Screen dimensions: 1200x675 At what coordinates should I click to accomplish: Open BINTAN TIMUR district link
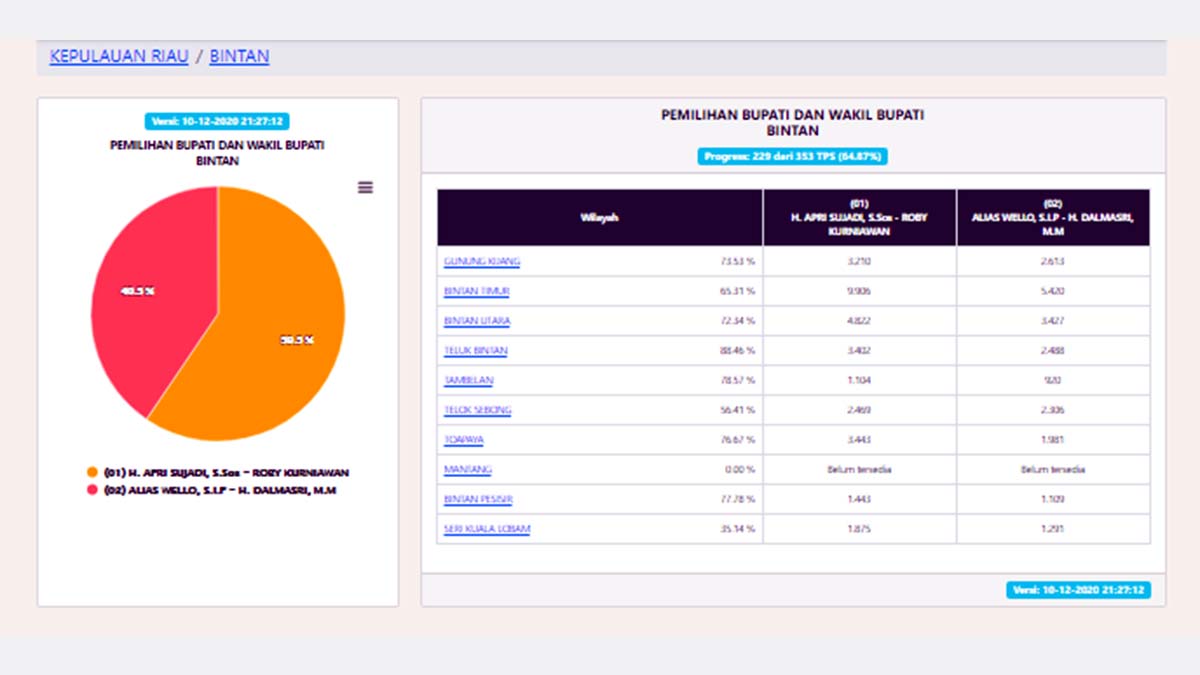(x=477, y=291)
